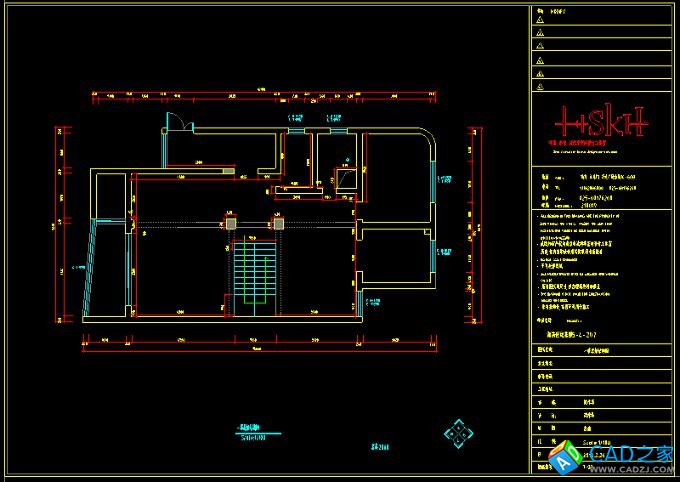Click the cyan compass symbol below the plan

[x=458, y=434]
